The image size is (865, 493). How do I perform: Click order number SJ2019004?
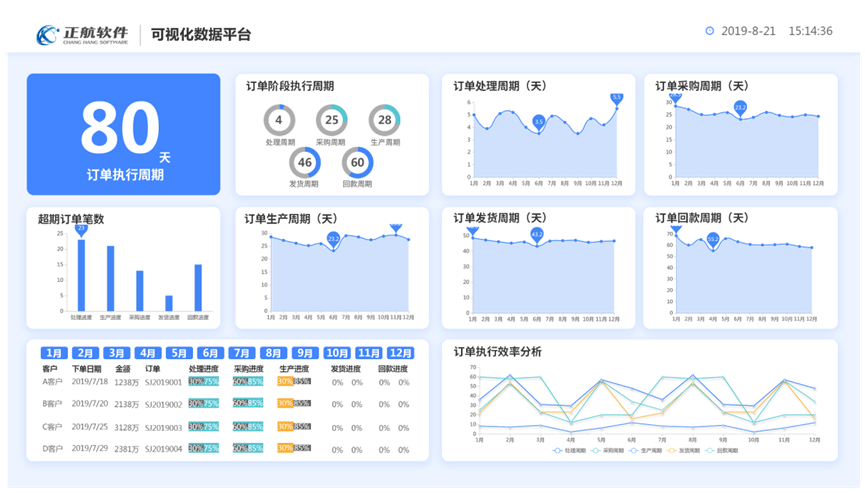[163, 449]
